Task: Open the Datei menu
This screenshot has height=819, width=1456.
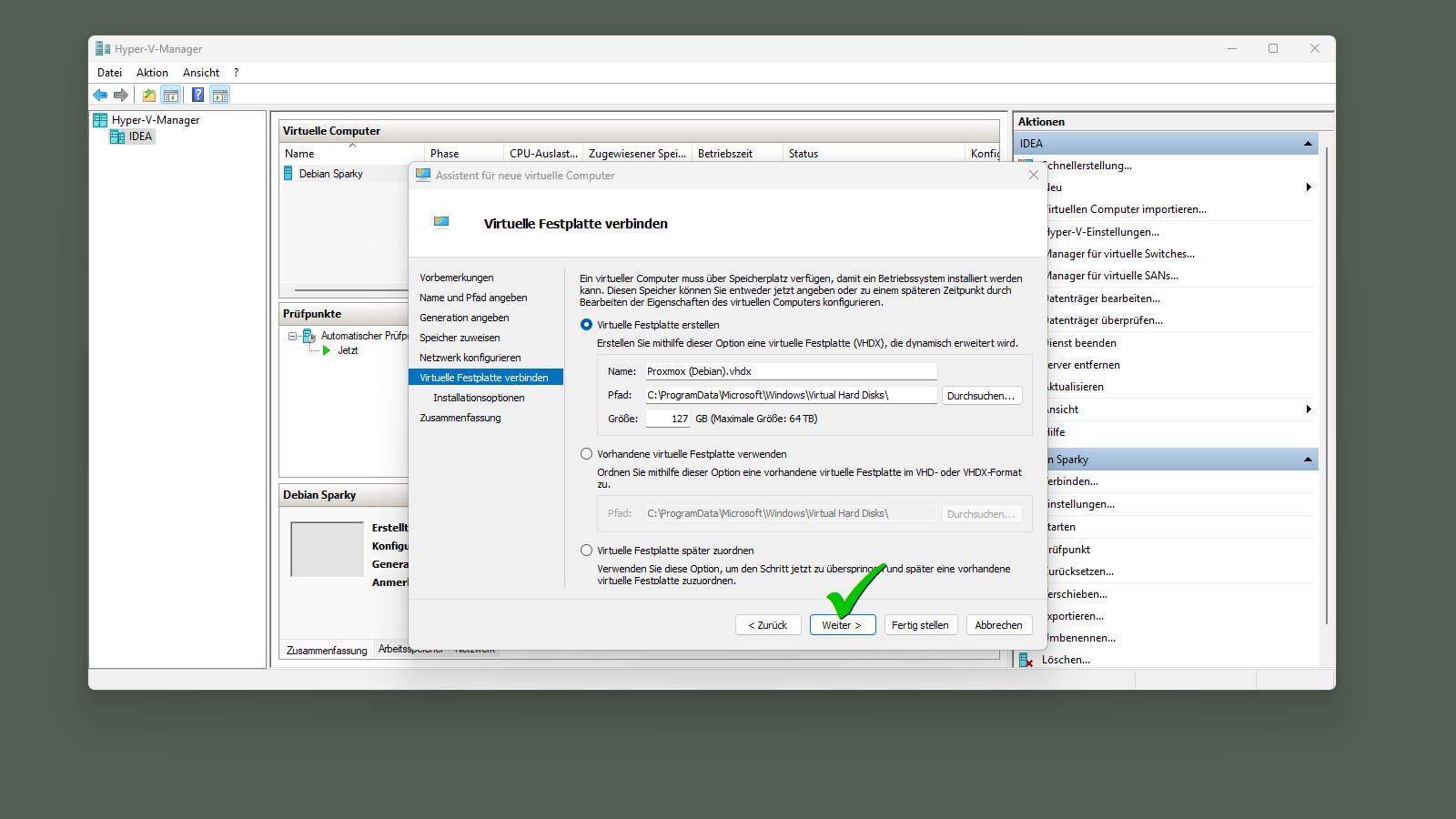Action: point(109,73)
